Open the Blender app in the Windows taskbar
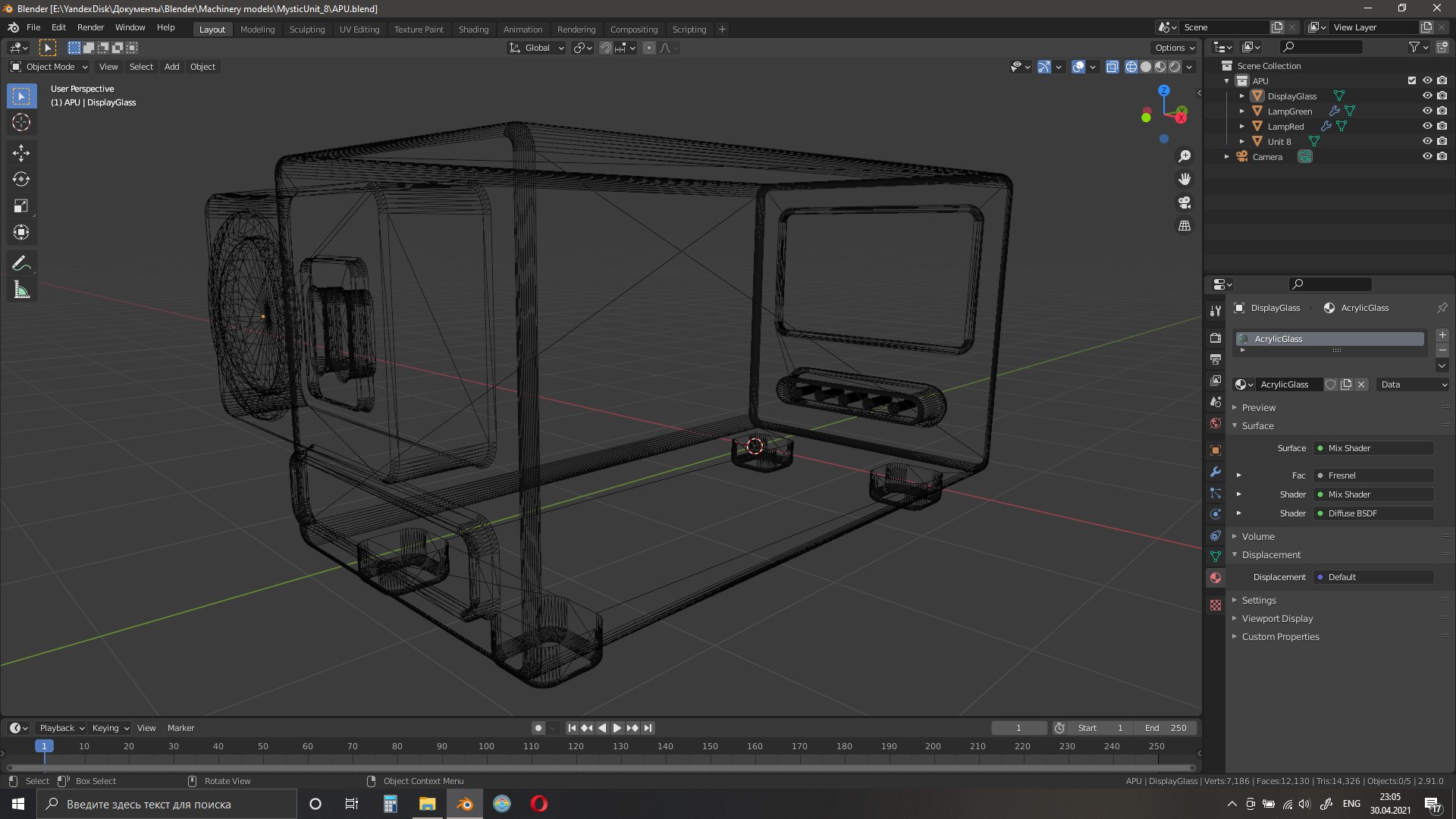This screenshot has width=1456, height=819. 465,804
